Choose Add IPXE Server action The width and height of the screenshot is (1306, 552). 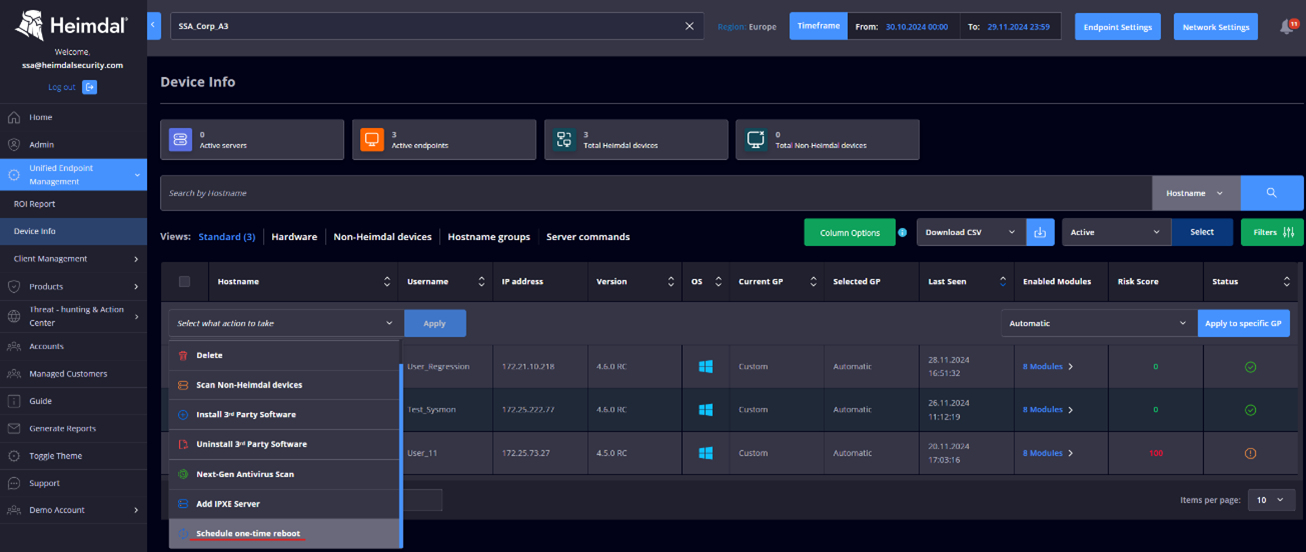(285, 504)
